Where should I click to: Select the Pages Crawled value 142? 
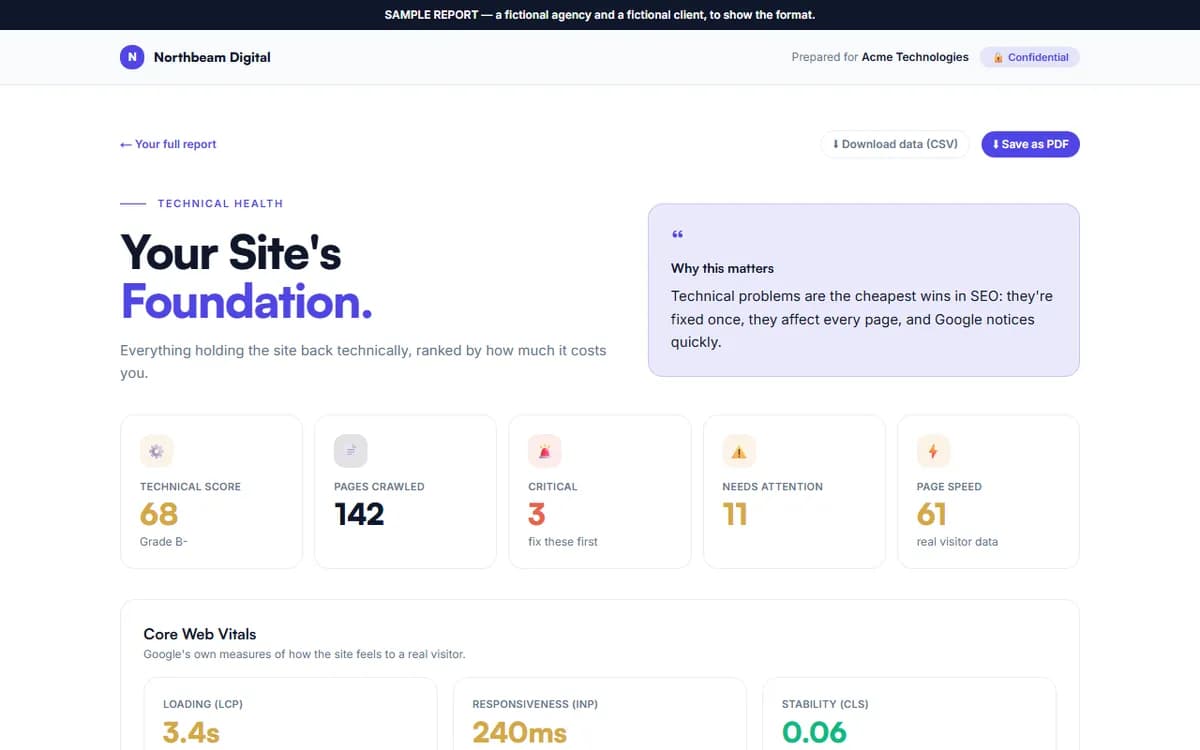click(x=359, y=514)
